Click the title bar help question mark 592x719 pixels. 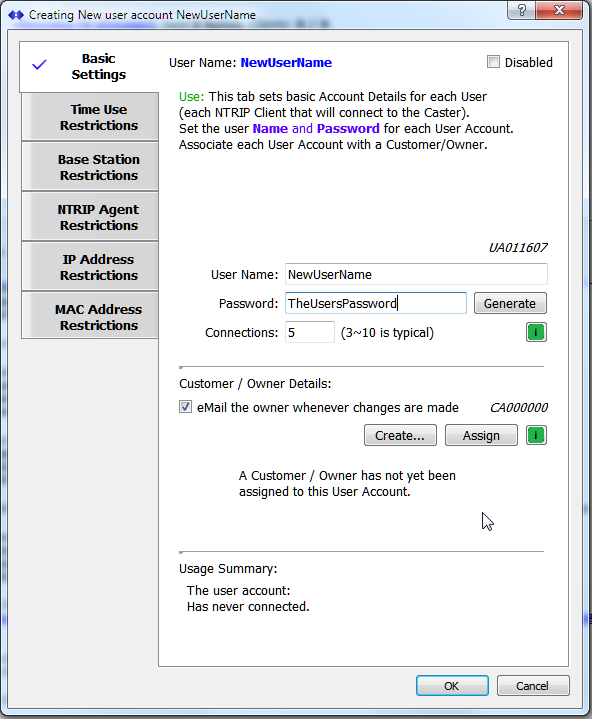pyautogui.click(x=521, y=10)
